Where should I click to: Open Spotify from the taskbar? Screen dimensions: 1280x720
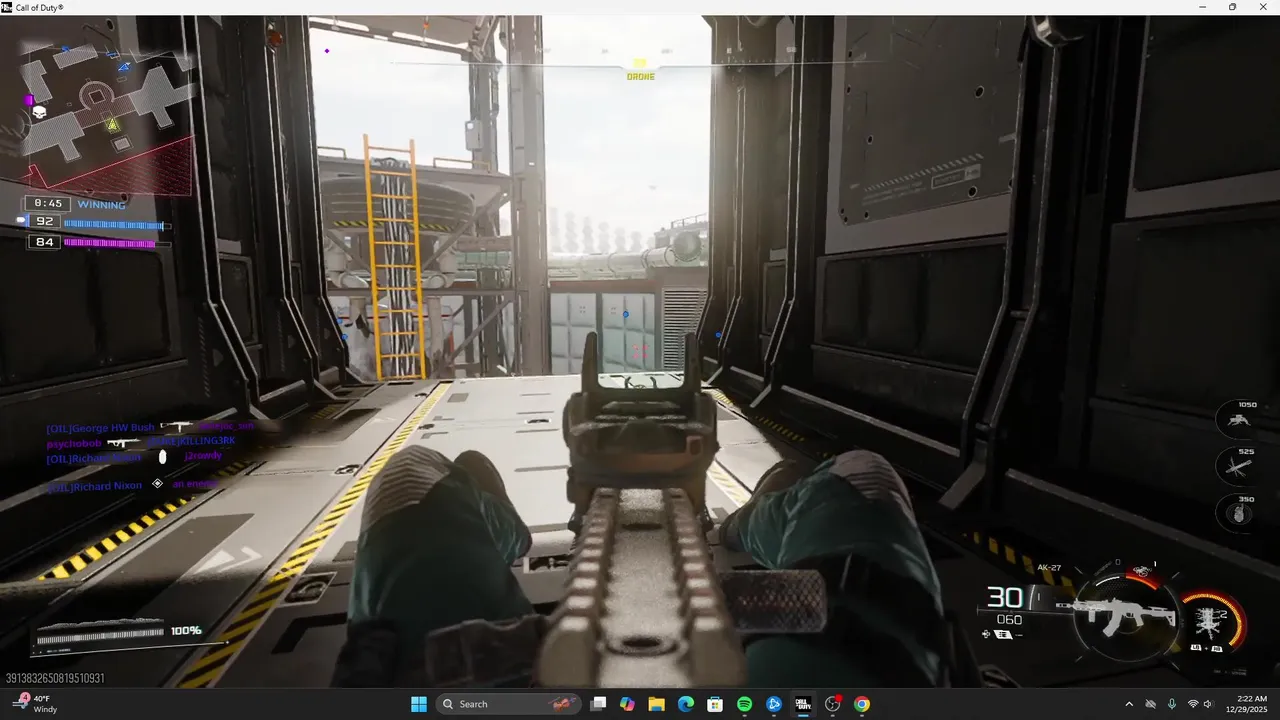[x=744, y=704]
